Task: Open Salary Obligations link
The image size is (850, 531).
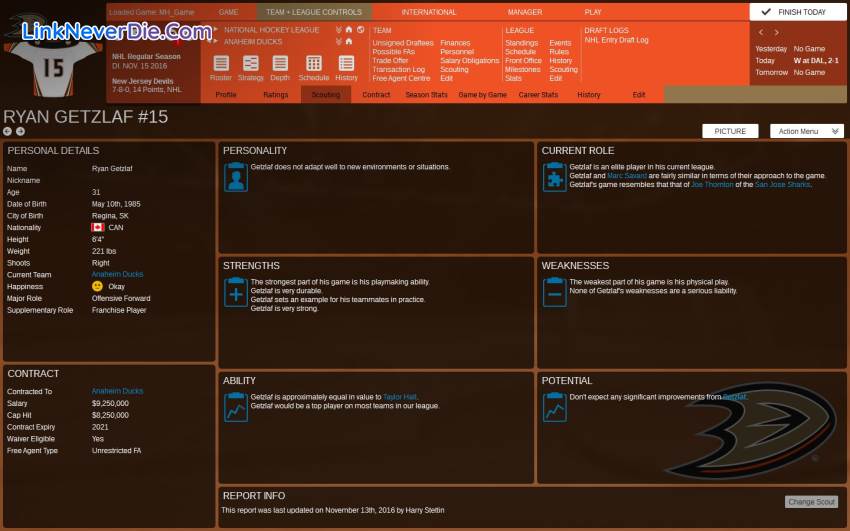Action: click(469, 60)
